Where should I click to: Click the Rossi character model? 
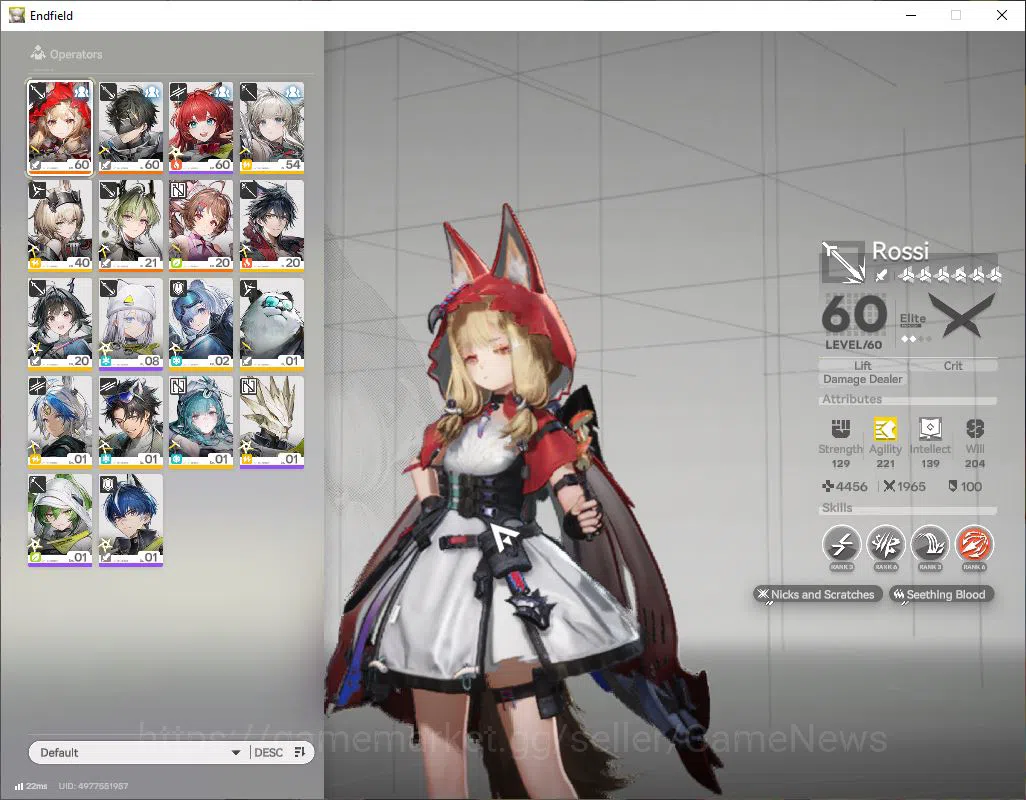(517, 497)
